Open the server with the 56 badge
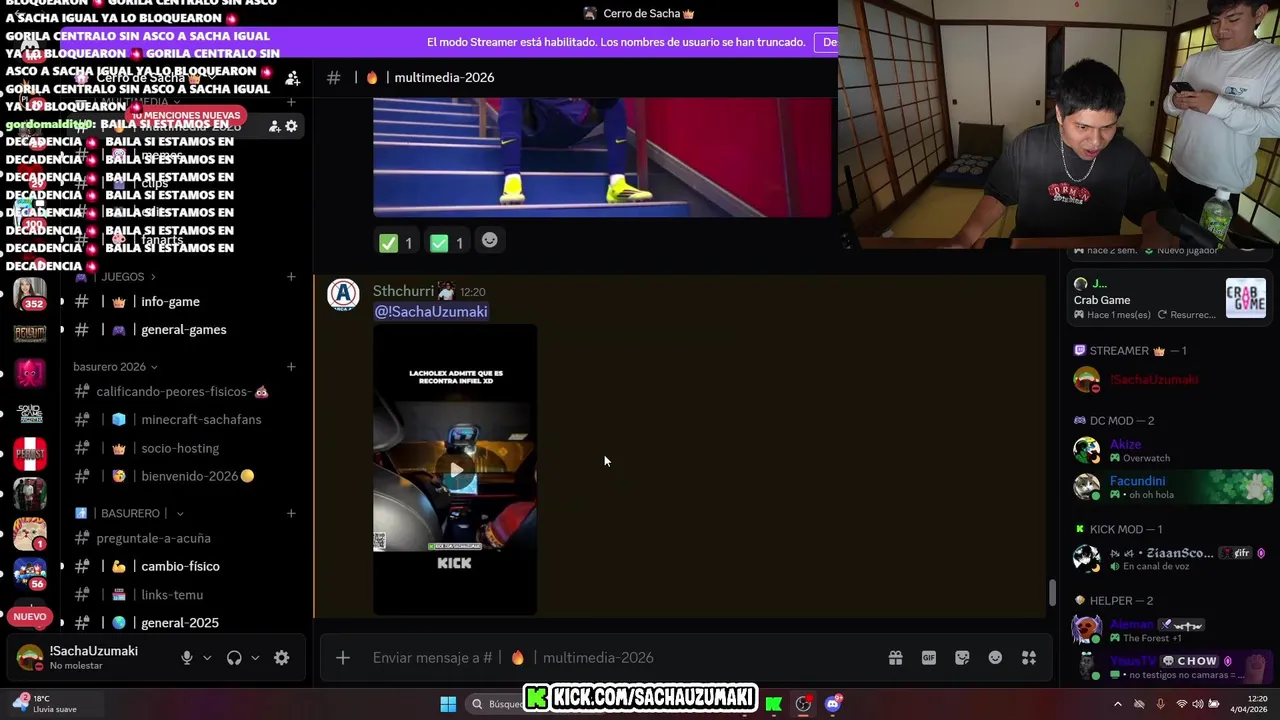This screenshot has width=1280, height=720. [30, 573]
